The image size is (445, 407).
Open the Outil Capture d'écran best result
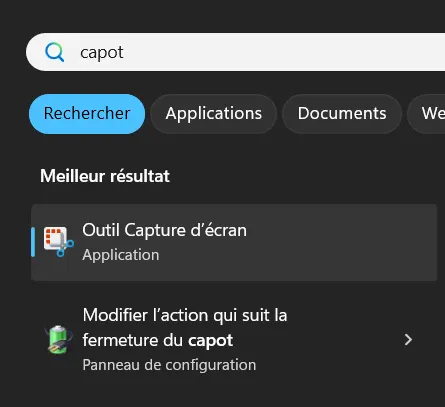click(x=234, y=242)
